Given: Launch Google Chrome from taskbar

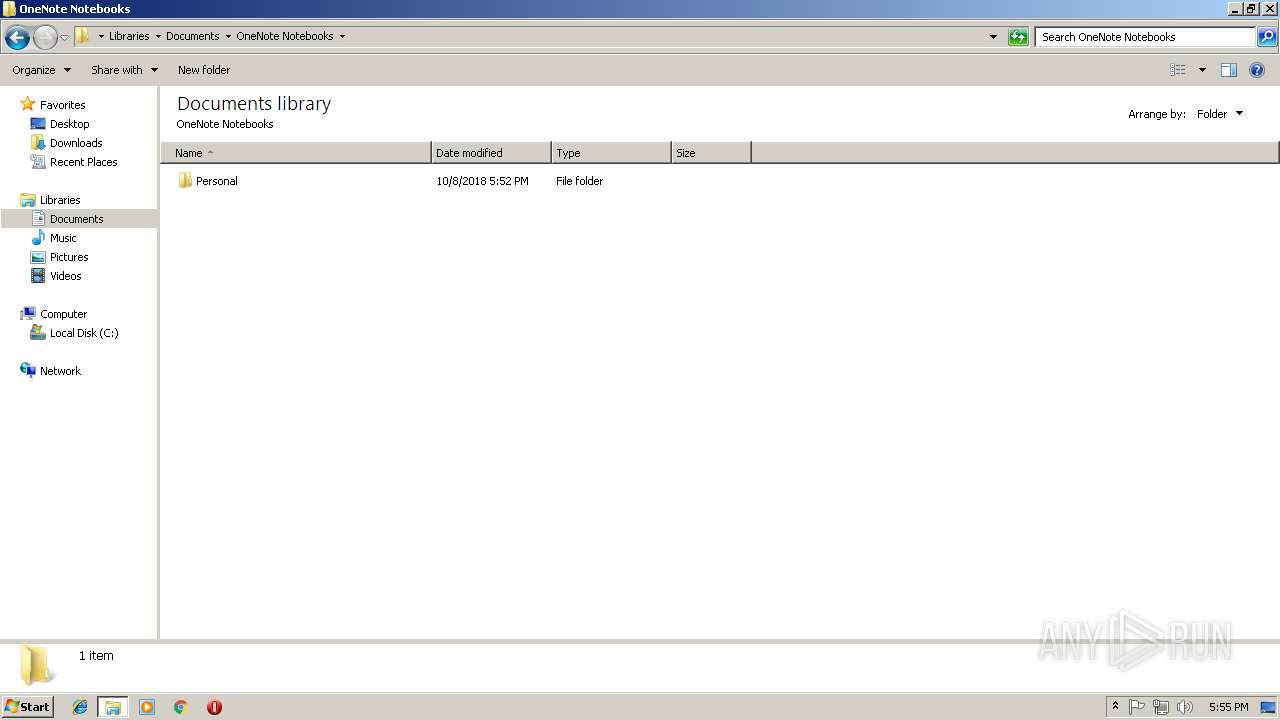Looking at the screenshot, I should tap(181, 707).
